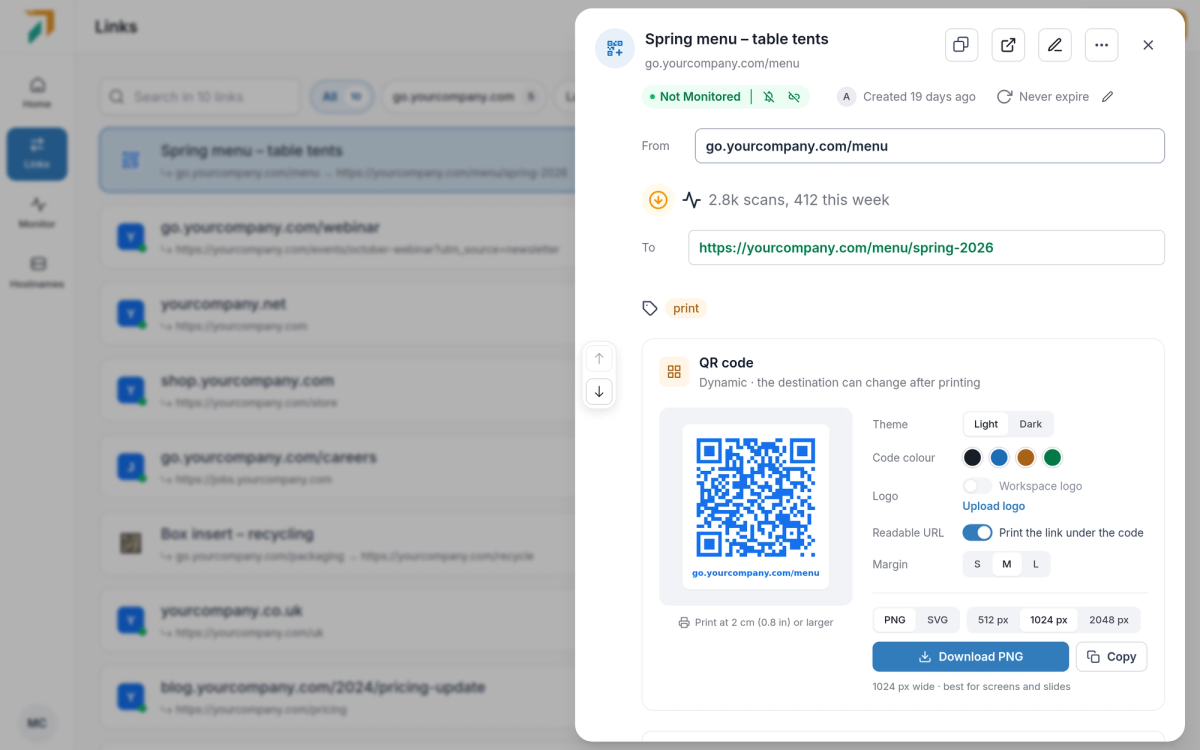This screenshot has width=1200, height=750.
Task: Select the Dark theme option
Action: [1030, 424]
